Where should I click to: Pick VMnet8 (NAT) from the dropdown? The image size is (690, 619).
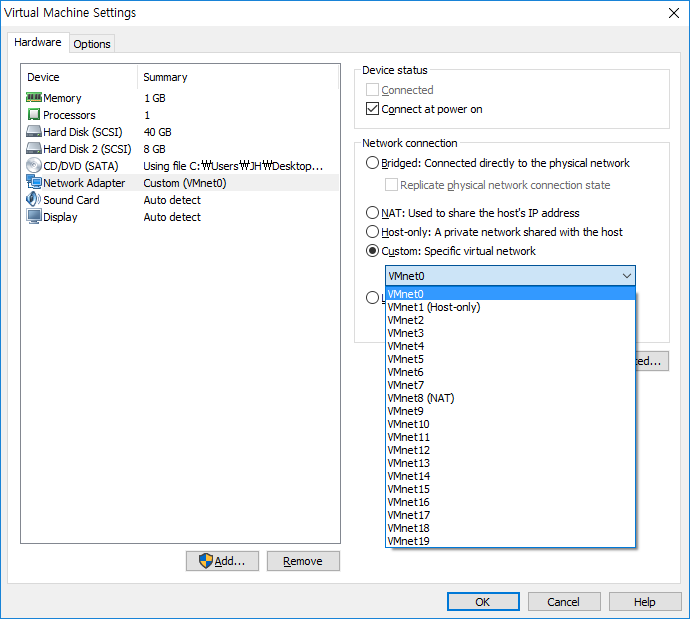point(510,398)
